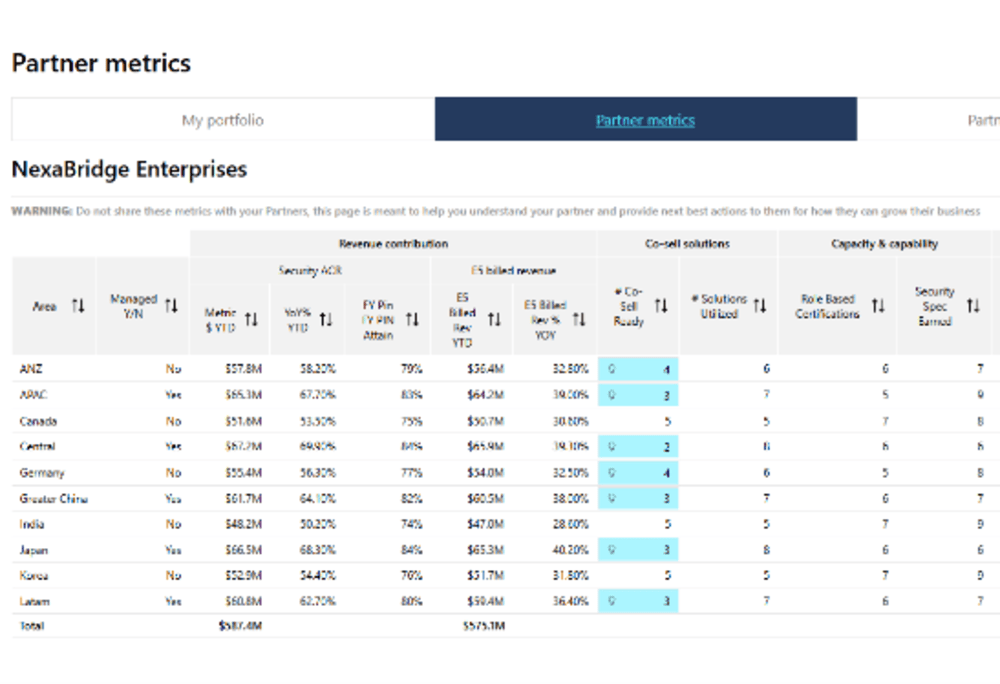
Task: Click the ES billed revenue sub-header
Action: coord(513,270)
